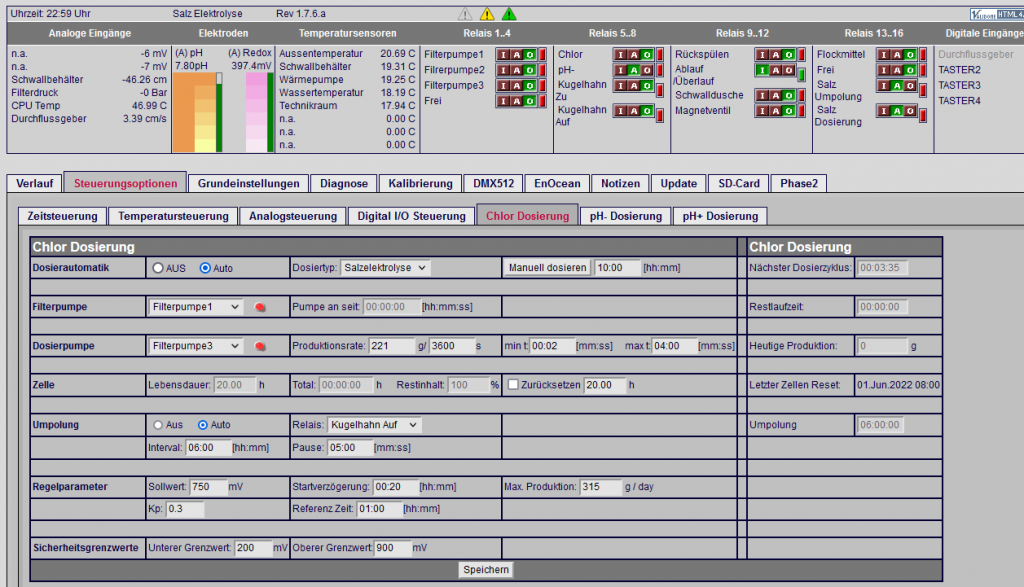Image resolution: width=1024 pixels, height=587 pixels.
Task: Click the Produktionsrate 221 input field
Action: point(392,346)
